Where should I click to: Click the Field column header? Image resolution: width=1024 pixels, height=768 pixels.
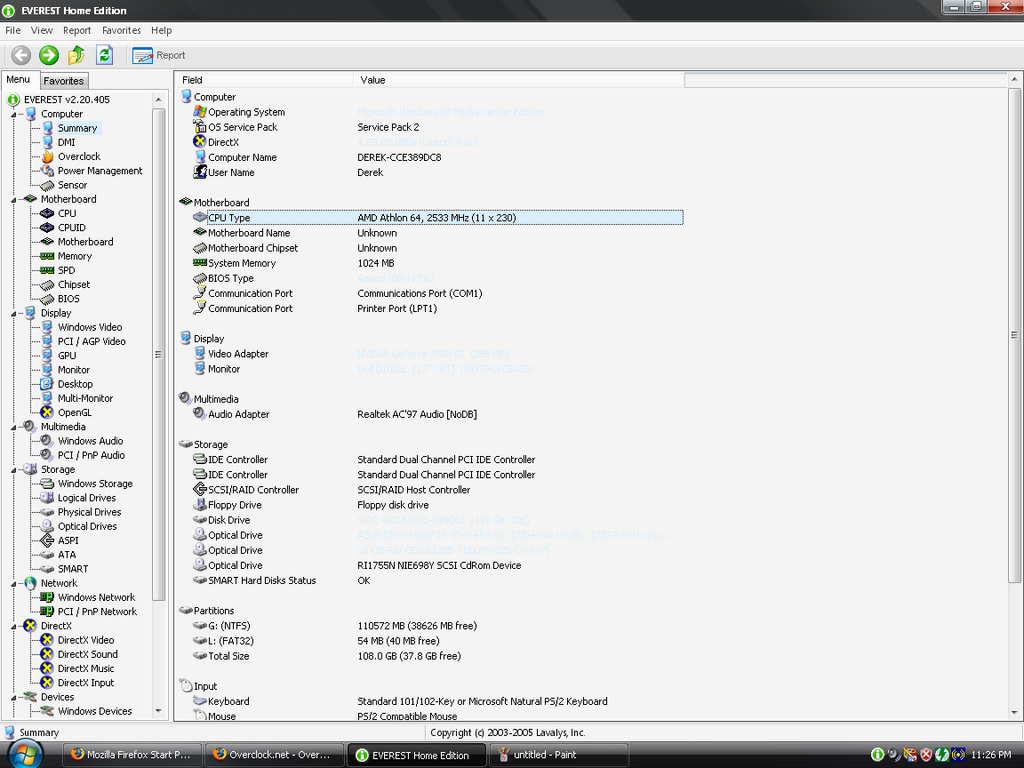coord(264,80)
